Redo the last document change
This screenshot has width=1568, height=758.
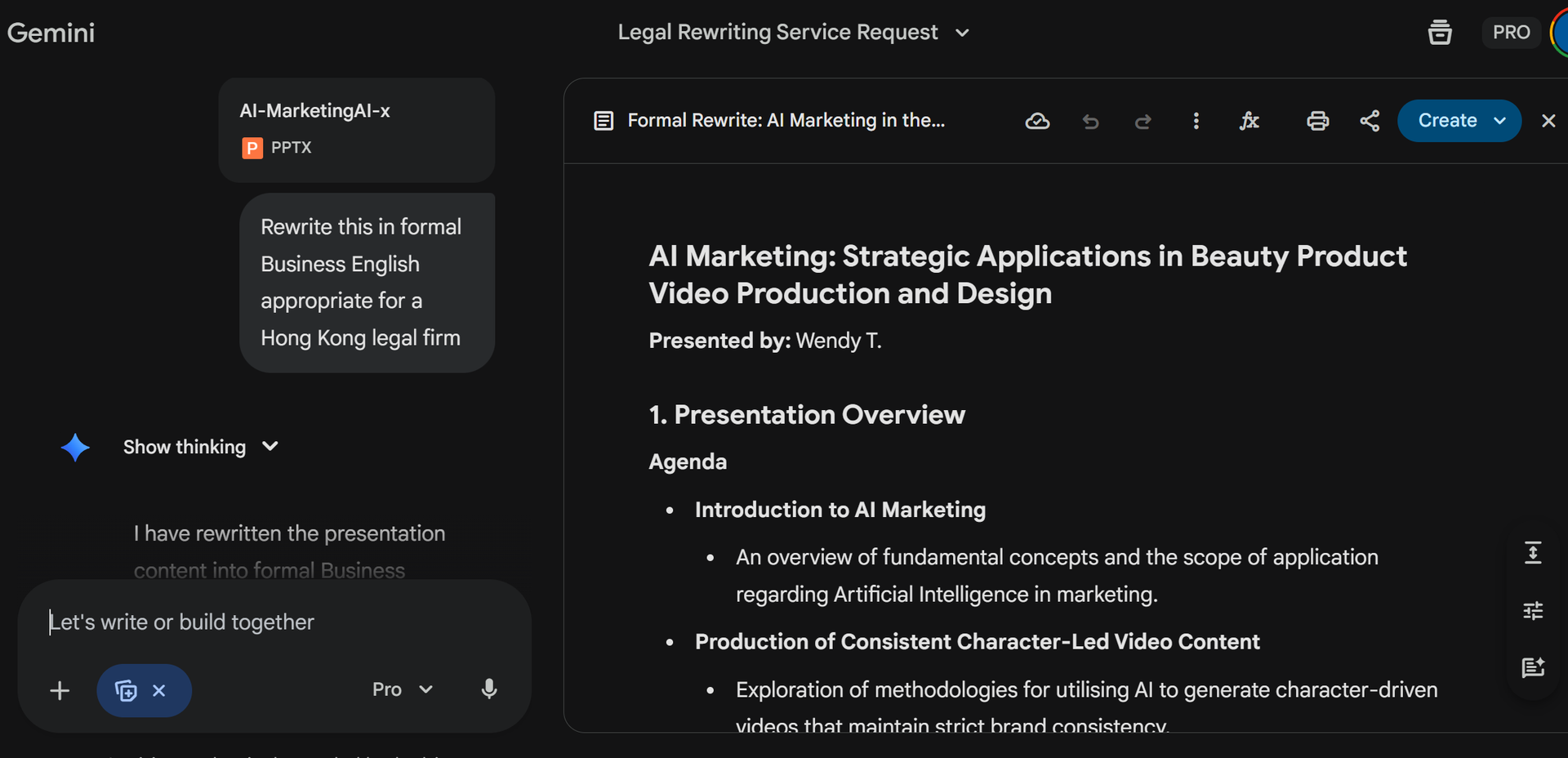point(1143,122)
